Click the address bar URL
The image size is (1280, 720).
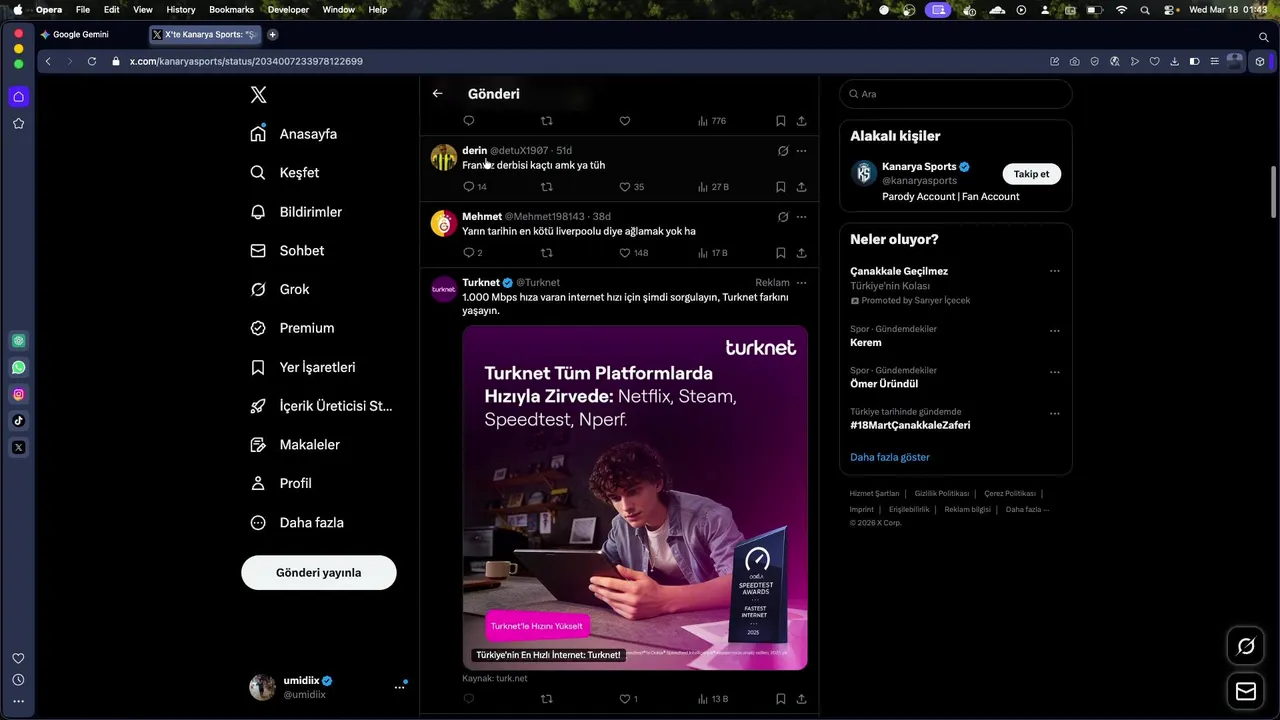[x=246, y=61]
